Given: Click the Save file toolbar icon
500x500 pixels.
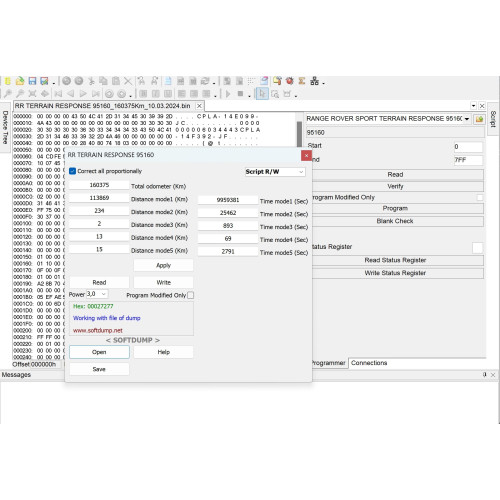Looking at the screenshot, I should pyautogui.click(x=32, y=81).
